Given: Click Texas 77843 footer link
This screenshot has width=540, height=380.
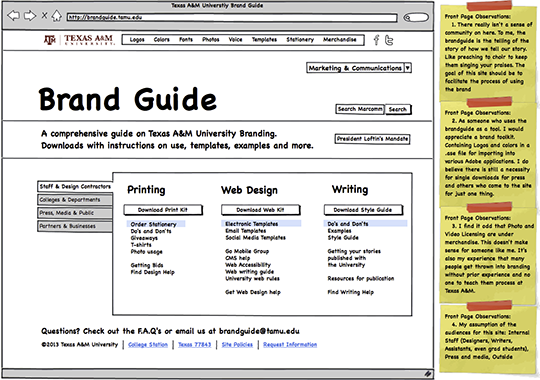Looking at the screenshot, I should (194, 345).
